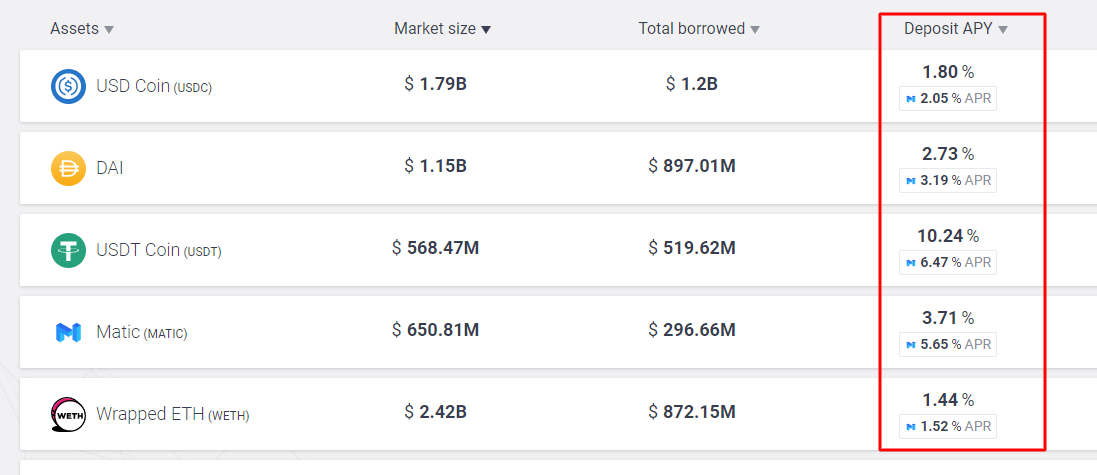Click DAI total borrowed $ 897.01M
The image size is (1097, 475).
click(692, 166)
